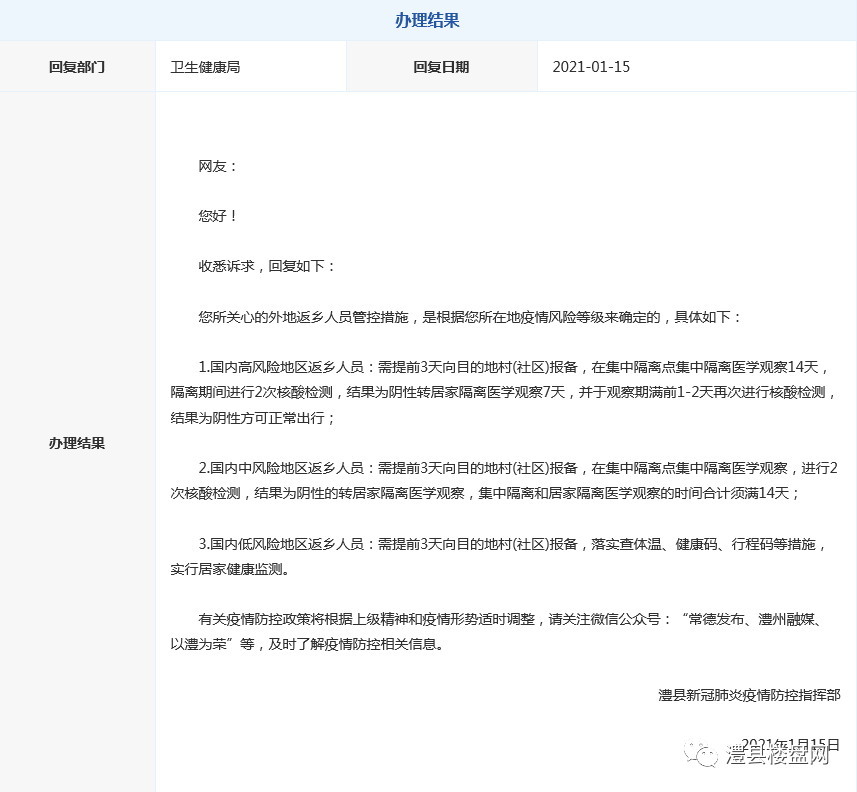Click the line starting 有关疫情防控政策将根据上级精神

[x=510, y=619]
